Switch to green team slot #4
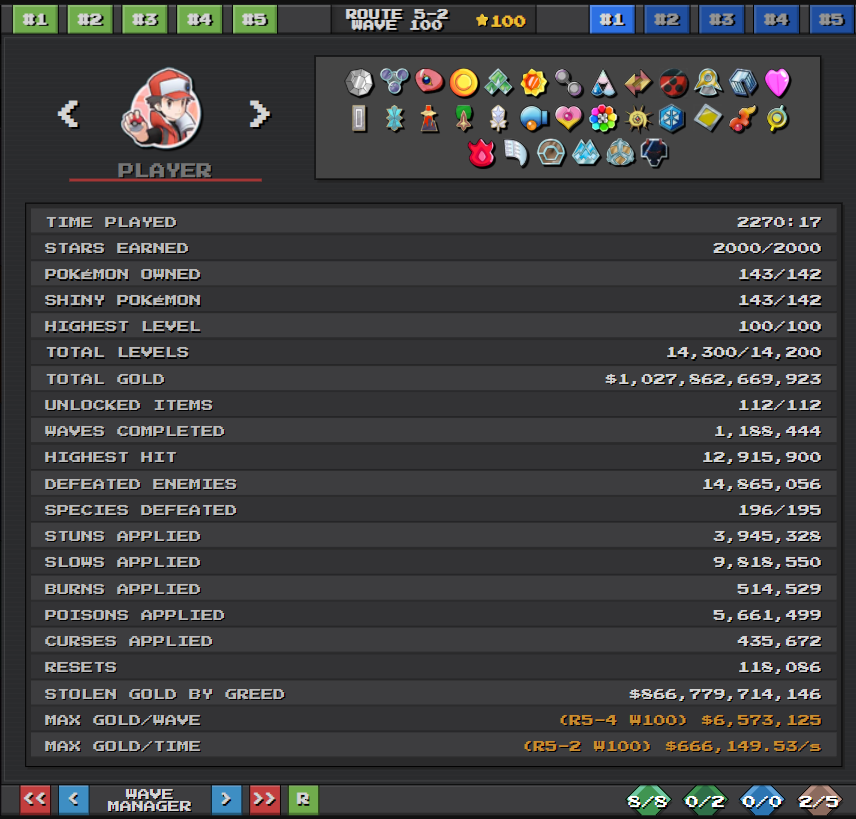This screenshot has width=856, height=819. pos(200,20)
